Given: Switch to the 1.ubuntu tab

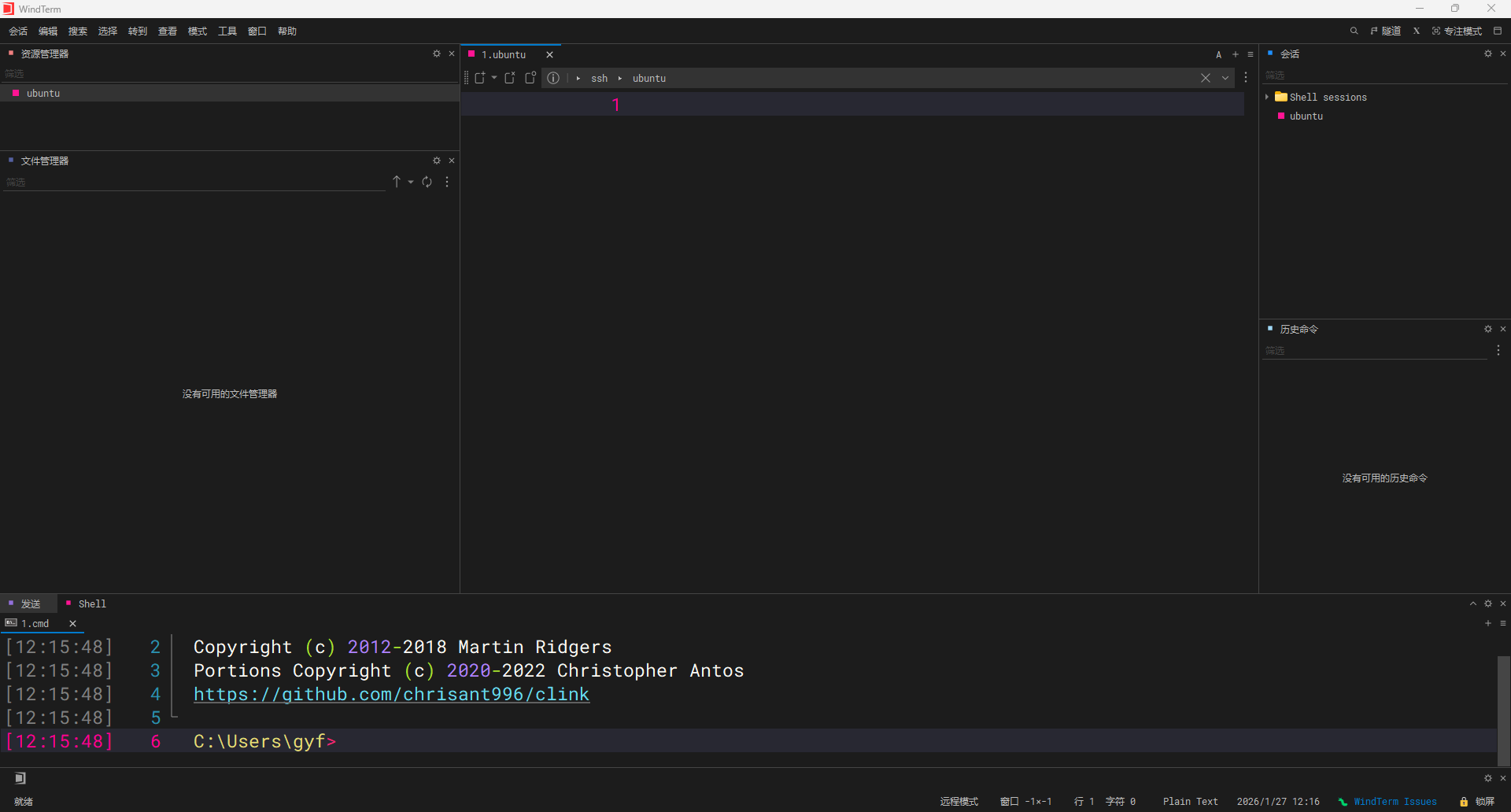Looking at the screenshot, I should pos(504,54).
